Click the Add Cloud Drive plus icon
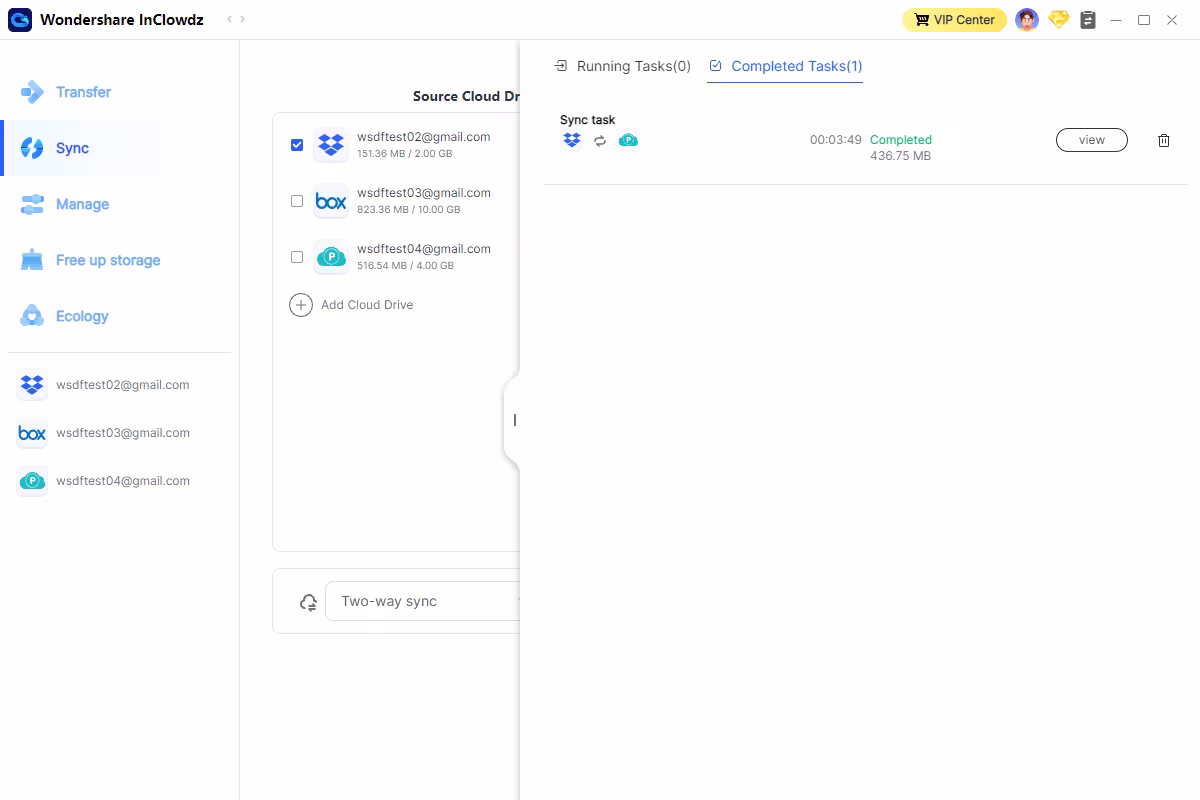The image size is (1200, 800). tap(301, 305)
